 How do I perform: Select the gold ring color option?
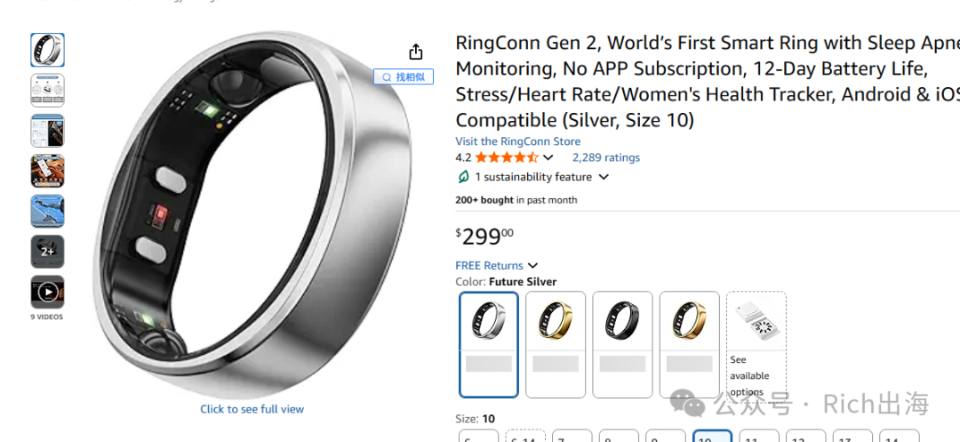(555, 345)
